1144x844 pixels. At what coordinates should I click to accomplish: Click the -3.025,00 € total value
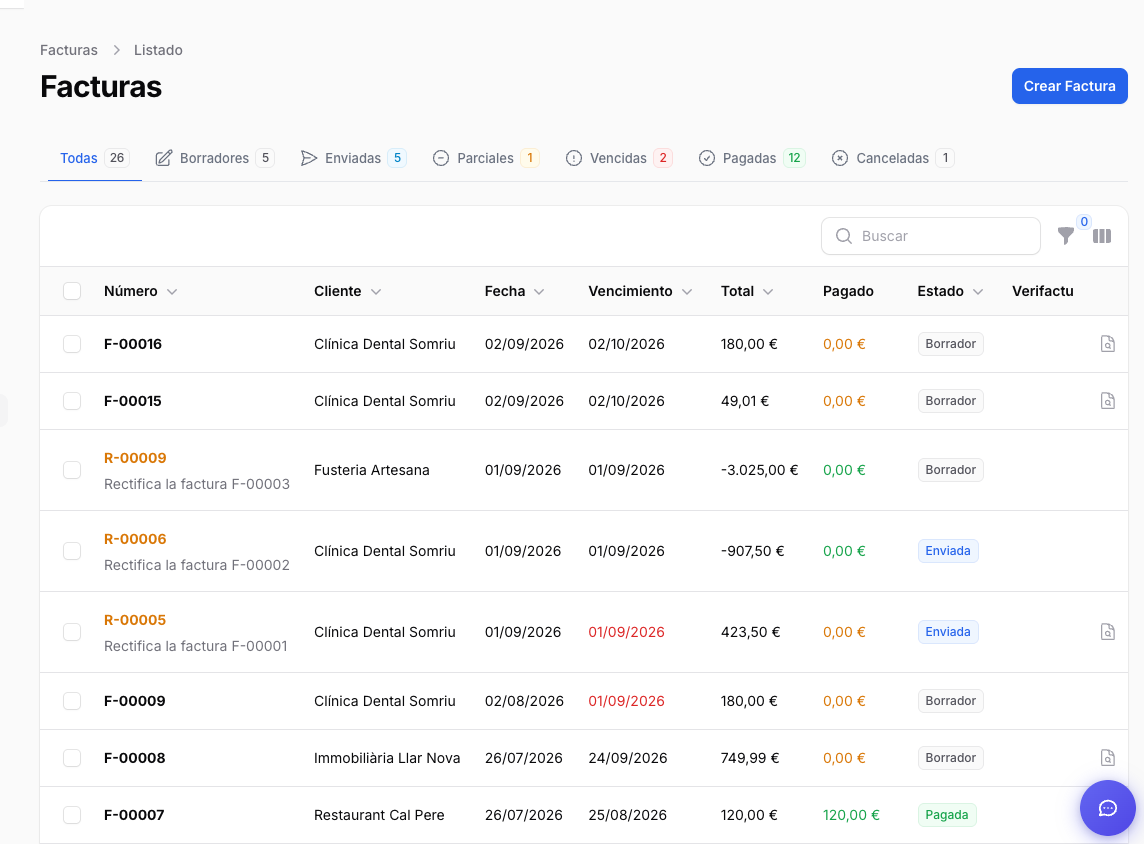click(759, 470)
